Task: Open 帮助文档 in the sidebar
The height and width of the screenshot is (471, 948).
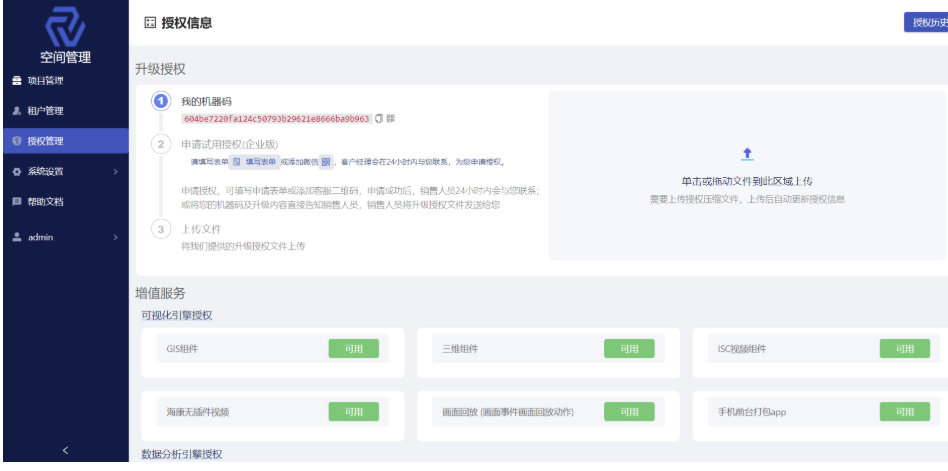Action: 44,201
